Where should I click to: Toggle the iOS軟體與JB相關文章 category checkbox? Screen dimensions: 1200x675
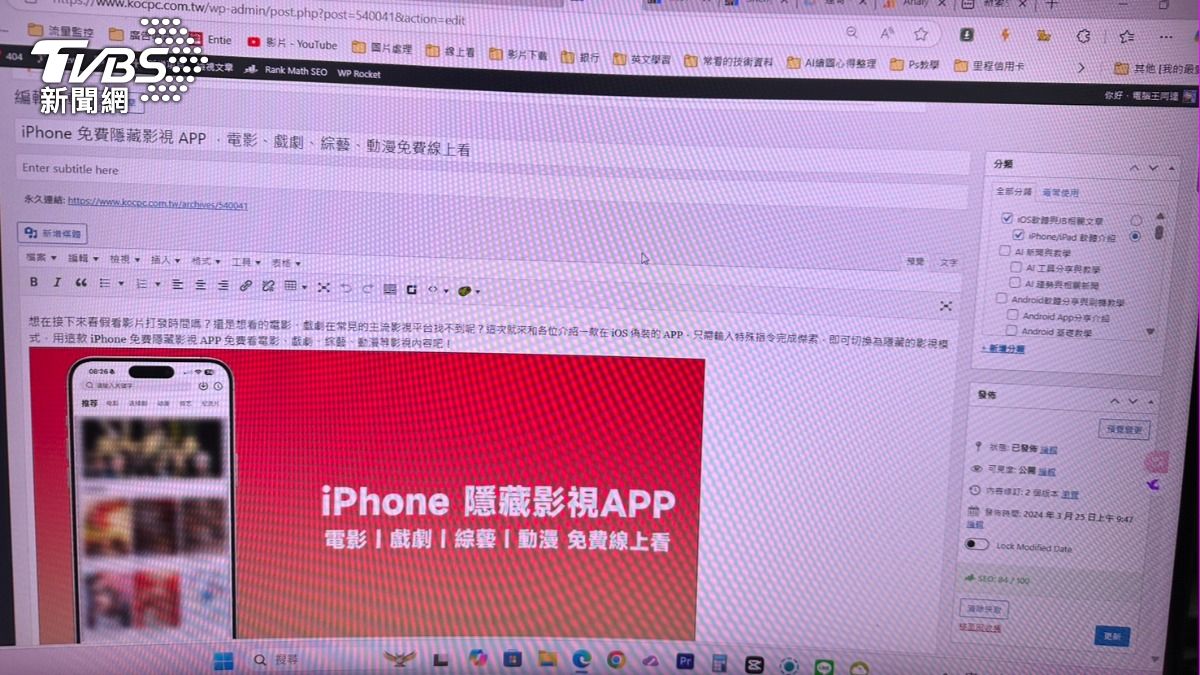tap(1007, 218)
